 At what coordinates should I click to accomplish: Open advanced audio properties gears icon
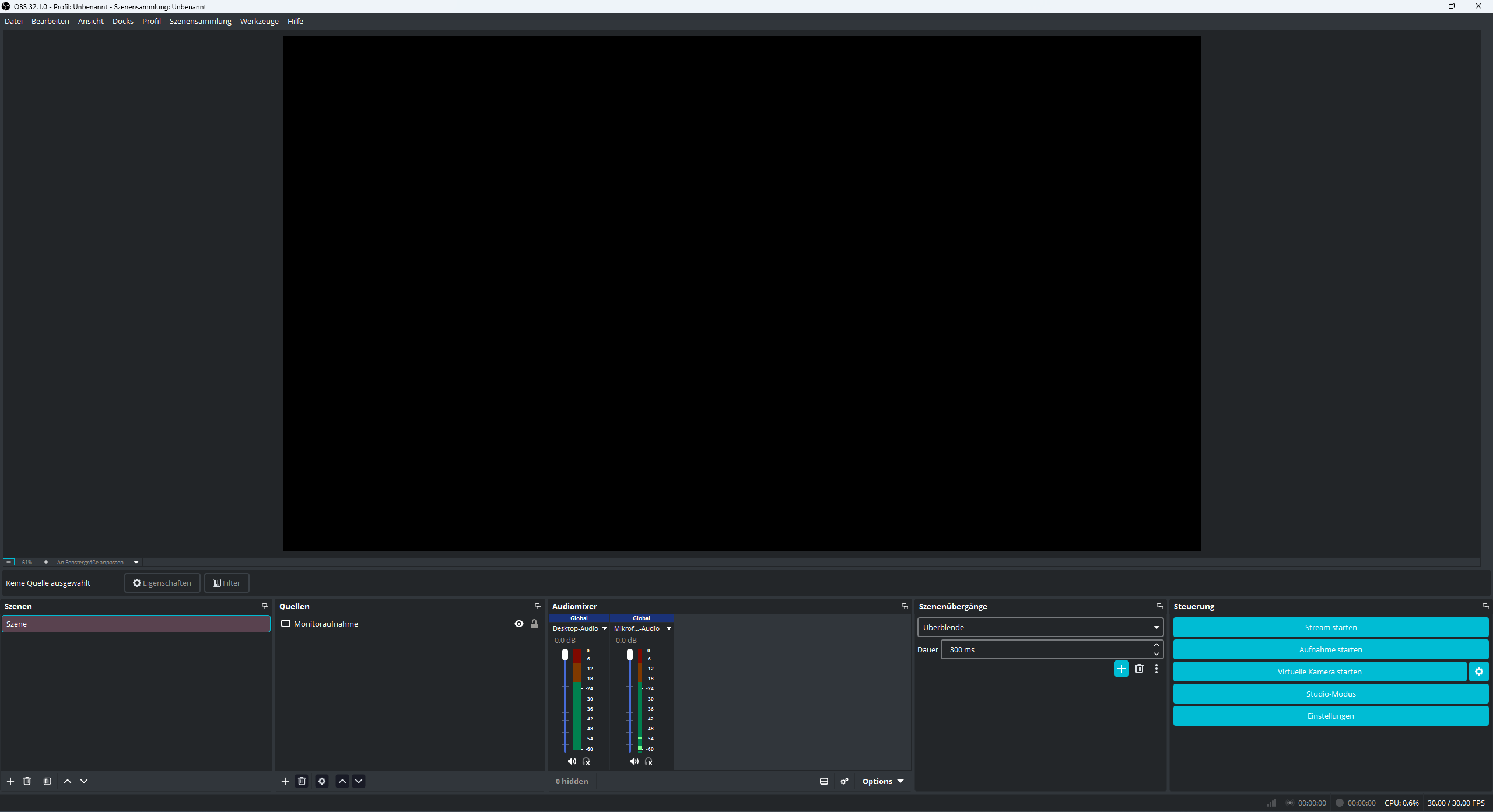[x=844, y=781]
